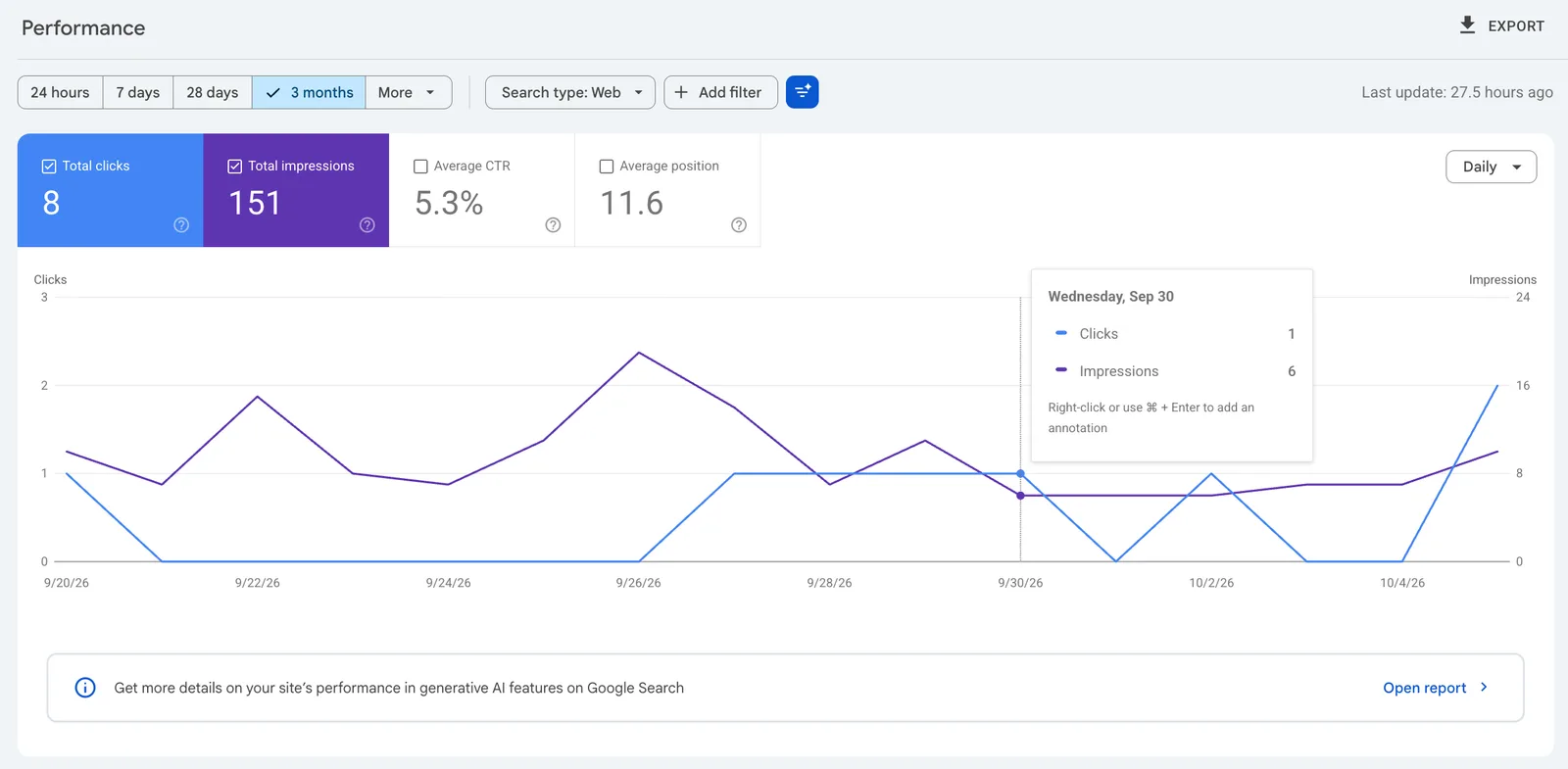1568x769 pixels.
Task: Open help icon on Average position card
Action: pyautogui.click(x=739, y=225)
